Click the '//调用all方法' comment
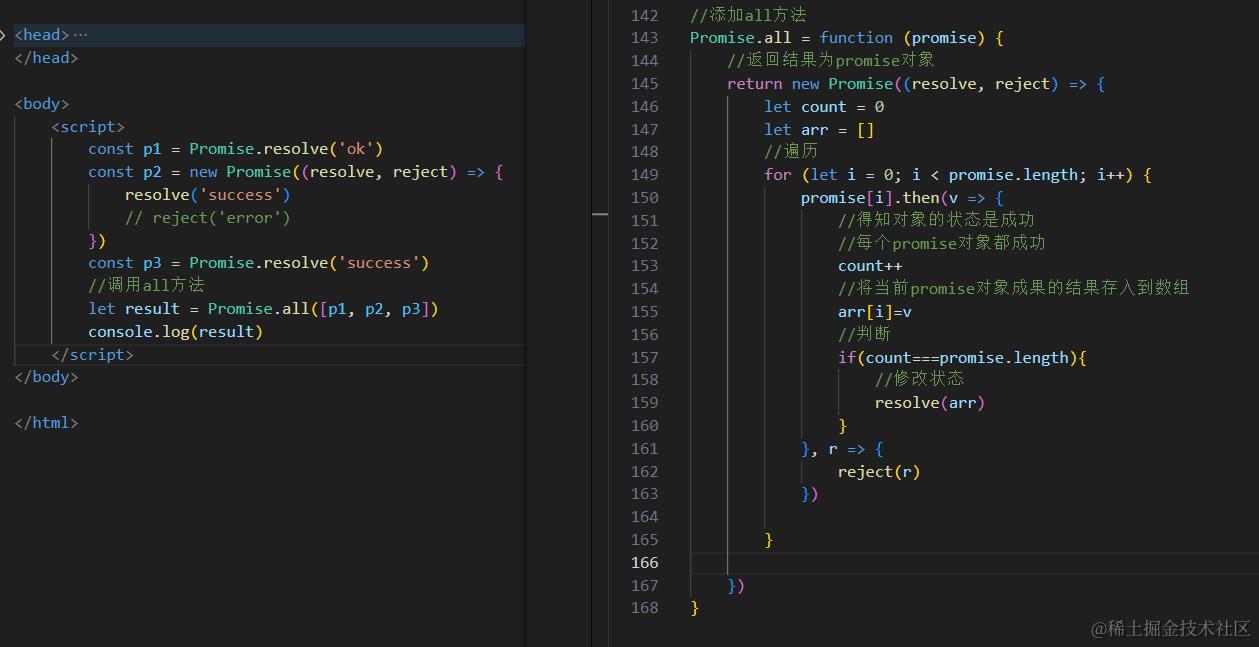 click(x=146, y=285)
